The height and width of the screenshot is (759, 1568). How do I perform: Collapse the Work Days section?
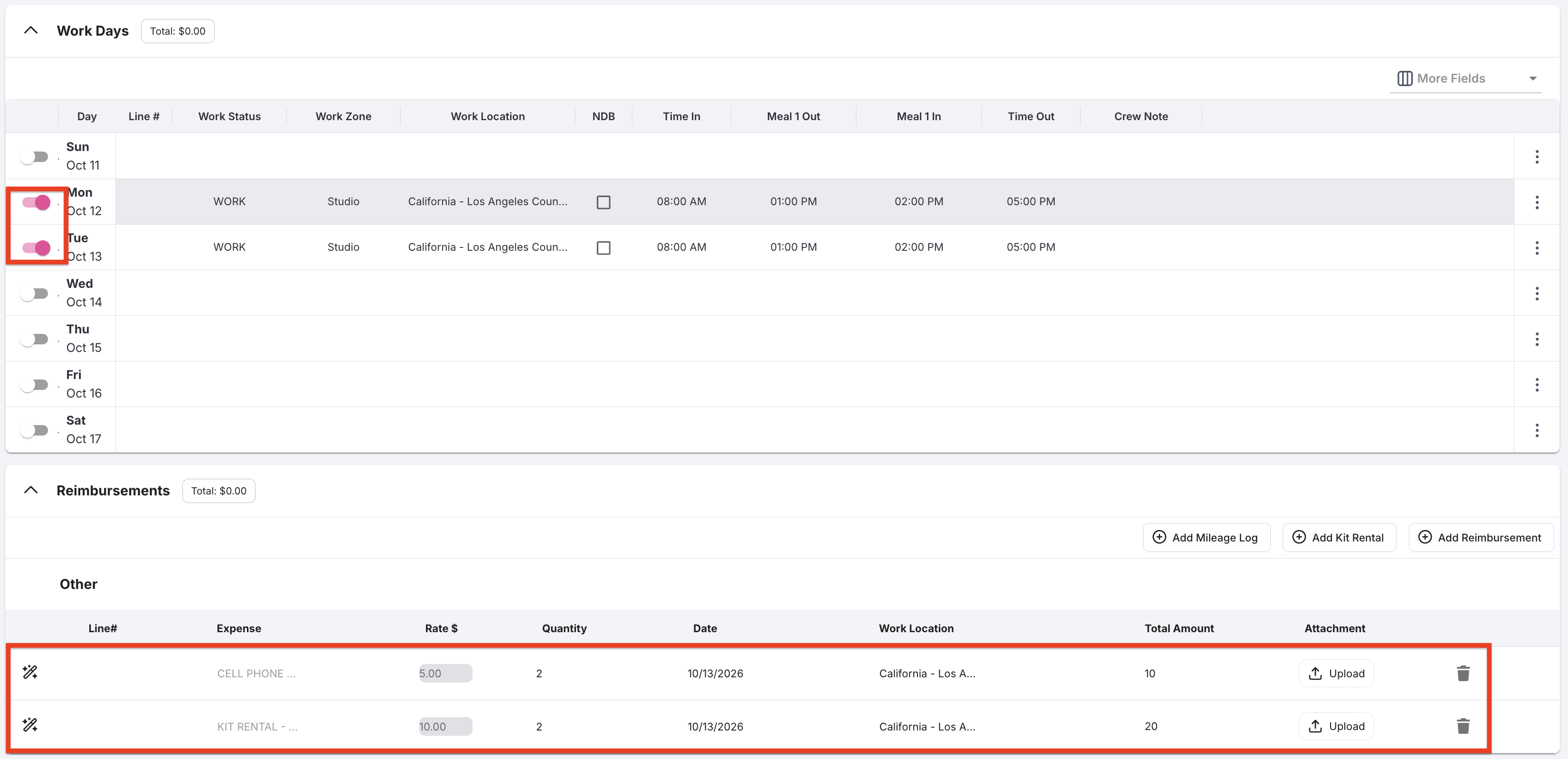click(x=30, y=30)
